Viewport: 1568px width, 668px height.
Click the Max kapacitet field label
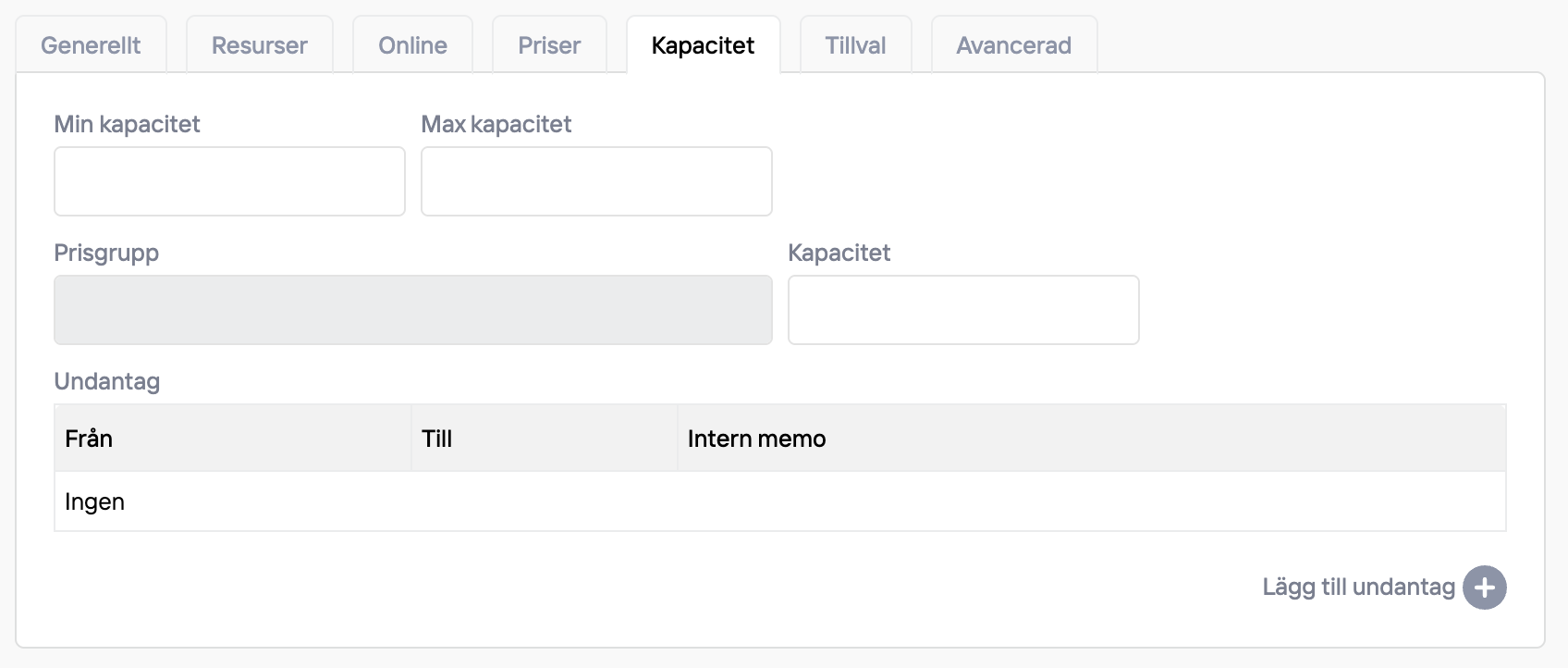[496, 124]
